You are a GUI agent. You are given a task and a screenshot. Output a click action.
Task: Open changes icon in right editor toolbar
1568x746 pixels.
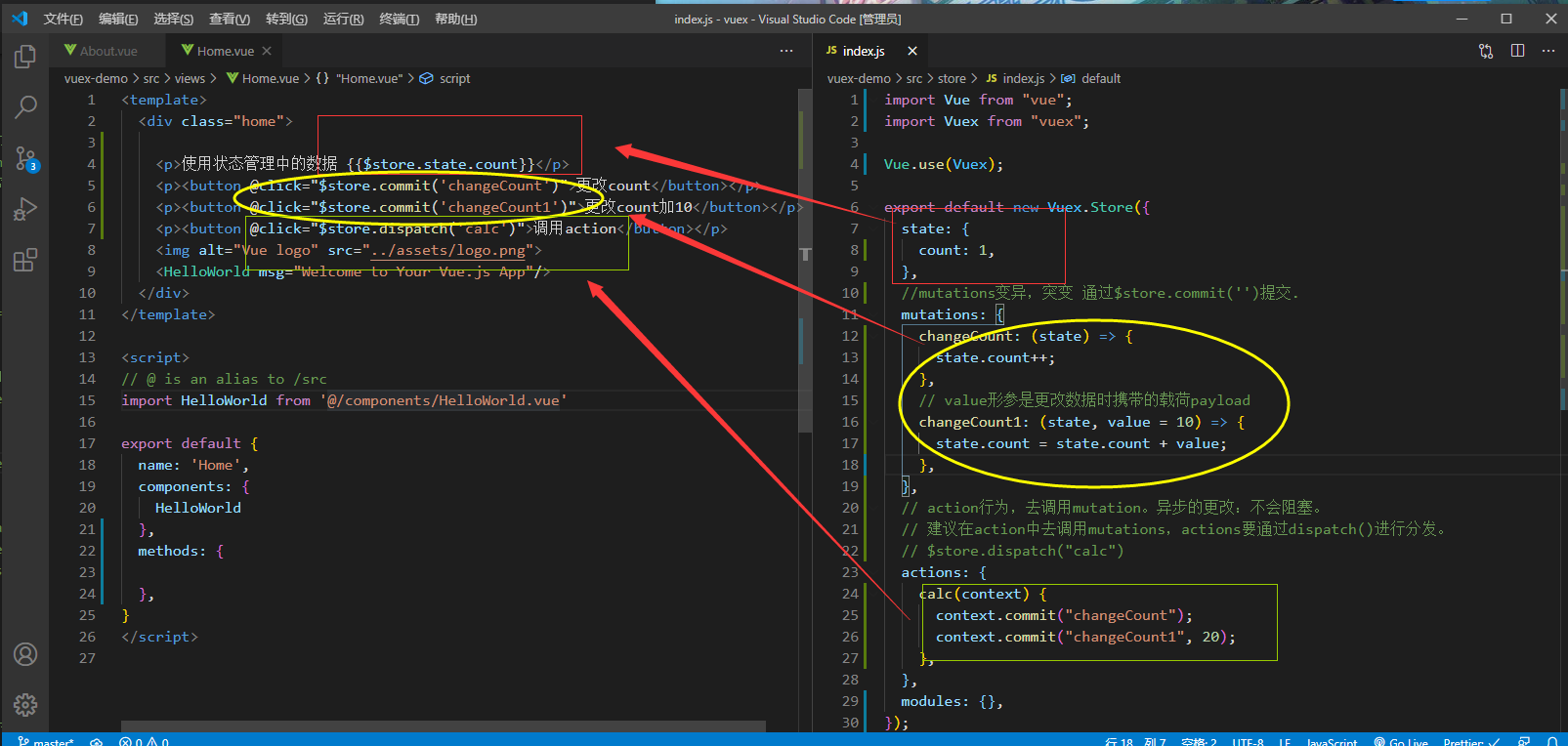click(x=1486, y=51)
